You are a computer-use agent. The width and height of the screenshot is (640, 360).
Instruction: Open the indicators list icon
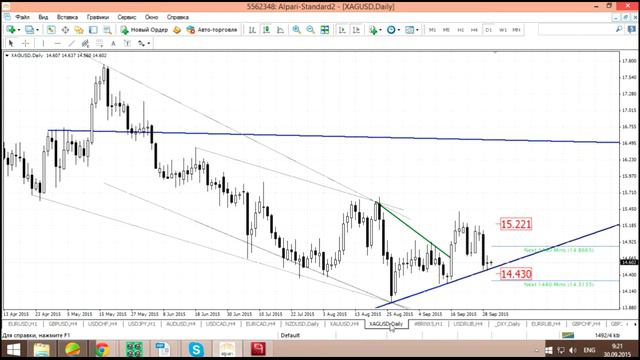[x=373, y=30]
